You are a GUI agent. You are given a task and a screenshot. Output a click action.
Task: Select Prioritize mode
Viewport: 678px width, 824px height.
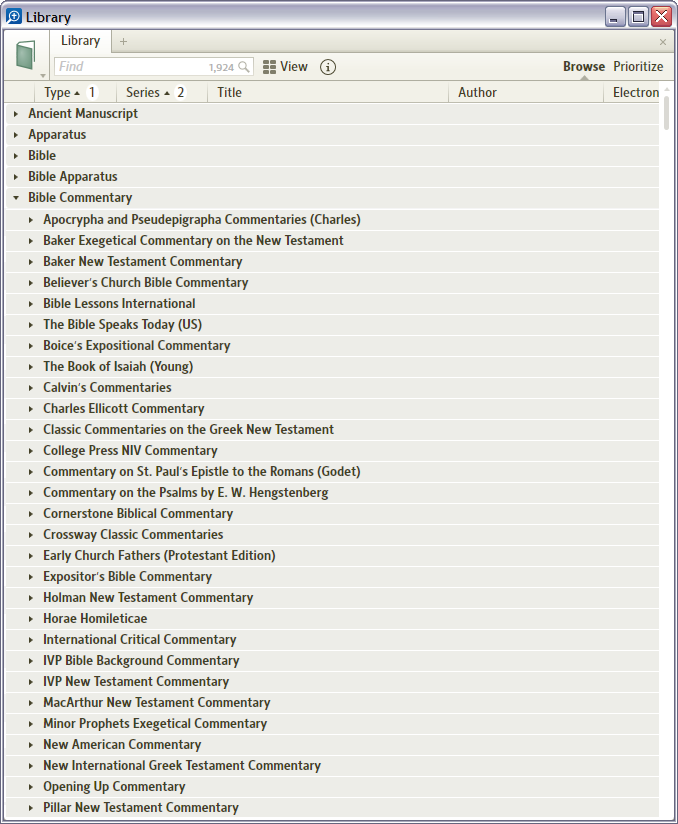pos(638,67)
